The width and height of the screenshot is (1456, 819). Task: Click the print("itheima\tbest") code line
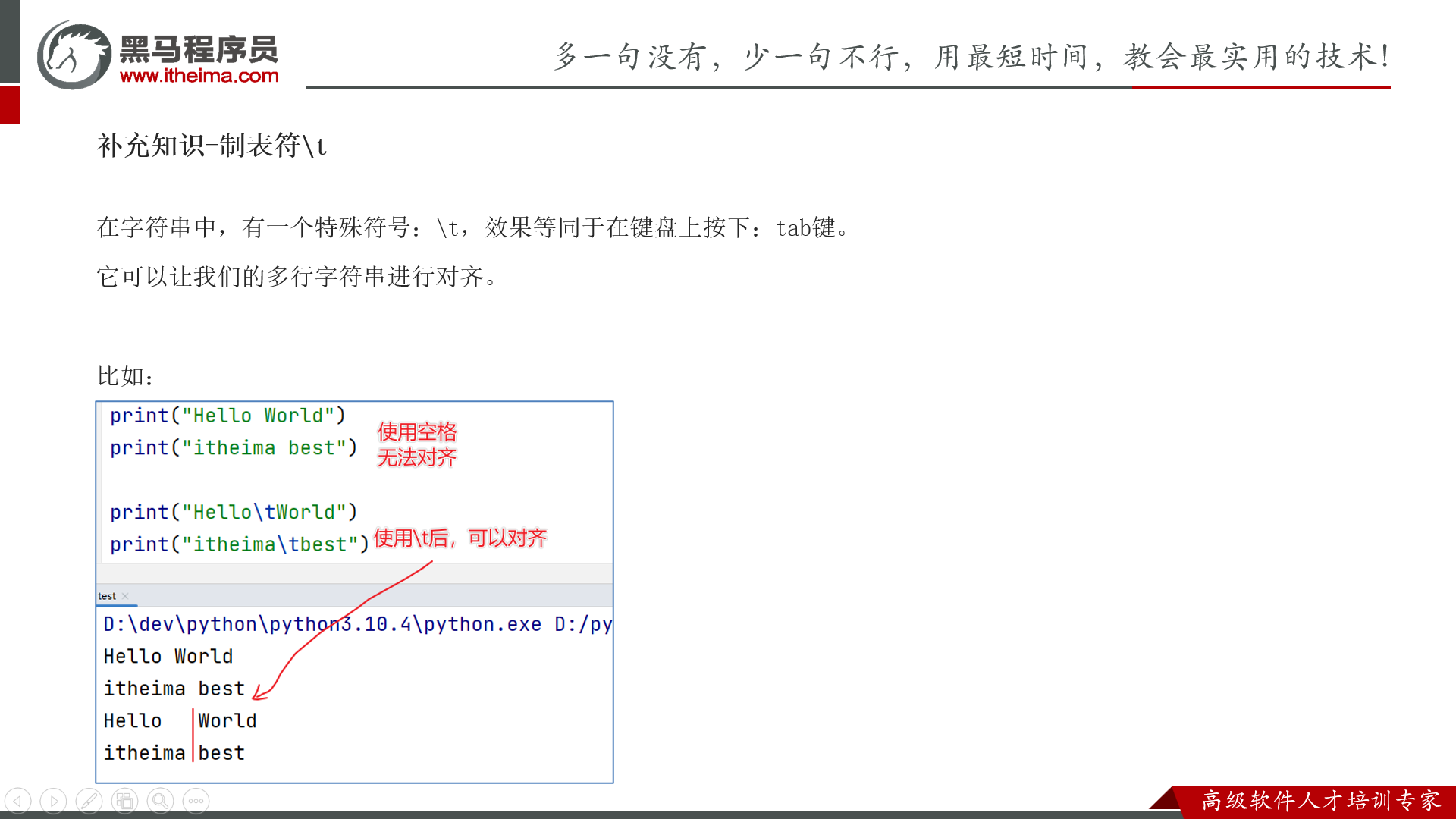pyautogui.click(x=239, y=544)
